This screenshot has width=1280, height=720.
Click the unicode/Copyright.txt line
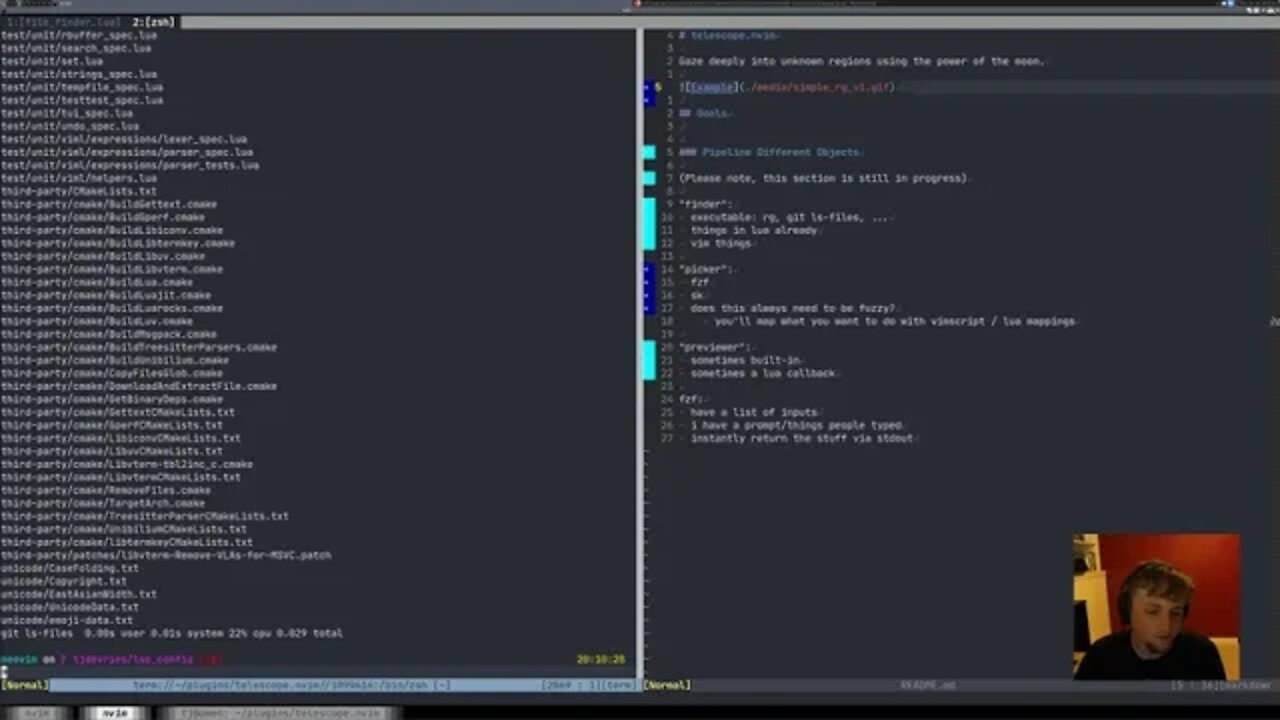click(x=64, y=581)
